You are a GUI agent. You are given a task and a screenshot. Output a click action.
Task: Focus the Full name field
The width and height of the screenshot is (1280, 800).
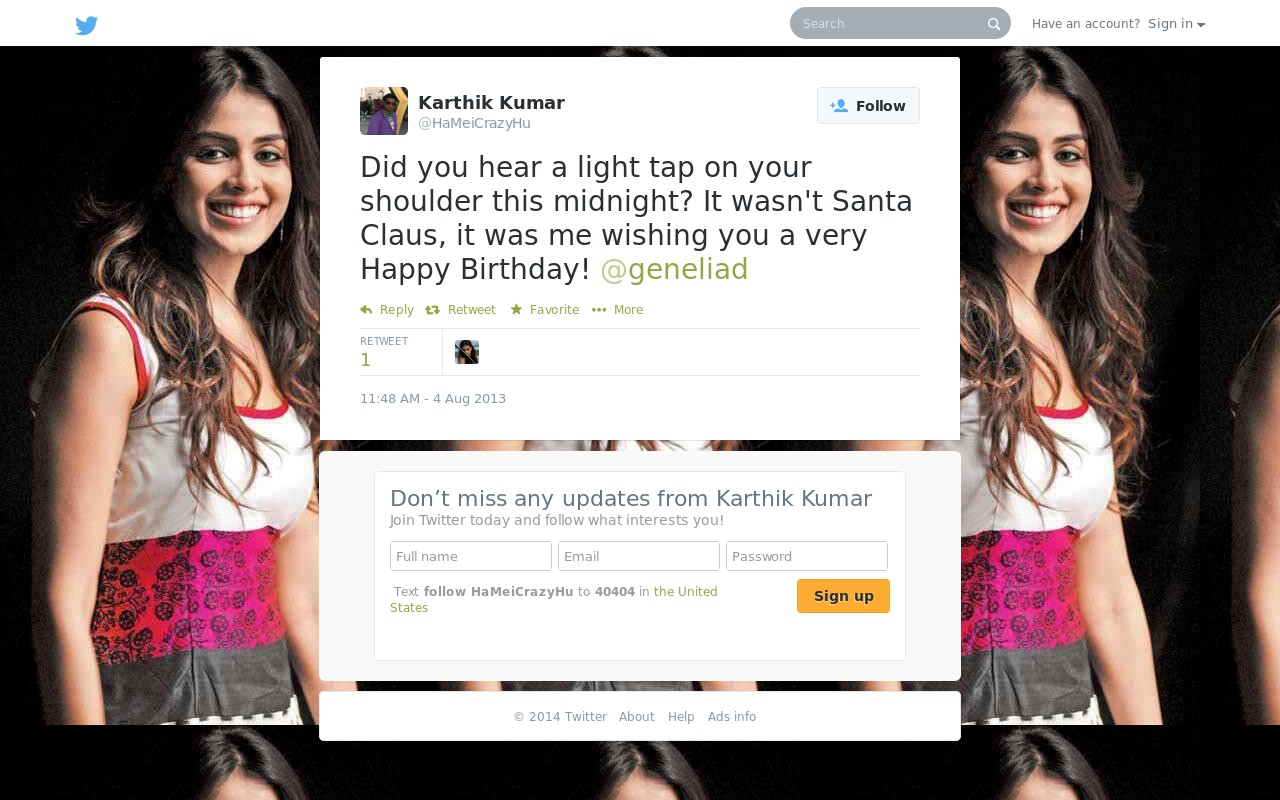click(x=471, y=556)
